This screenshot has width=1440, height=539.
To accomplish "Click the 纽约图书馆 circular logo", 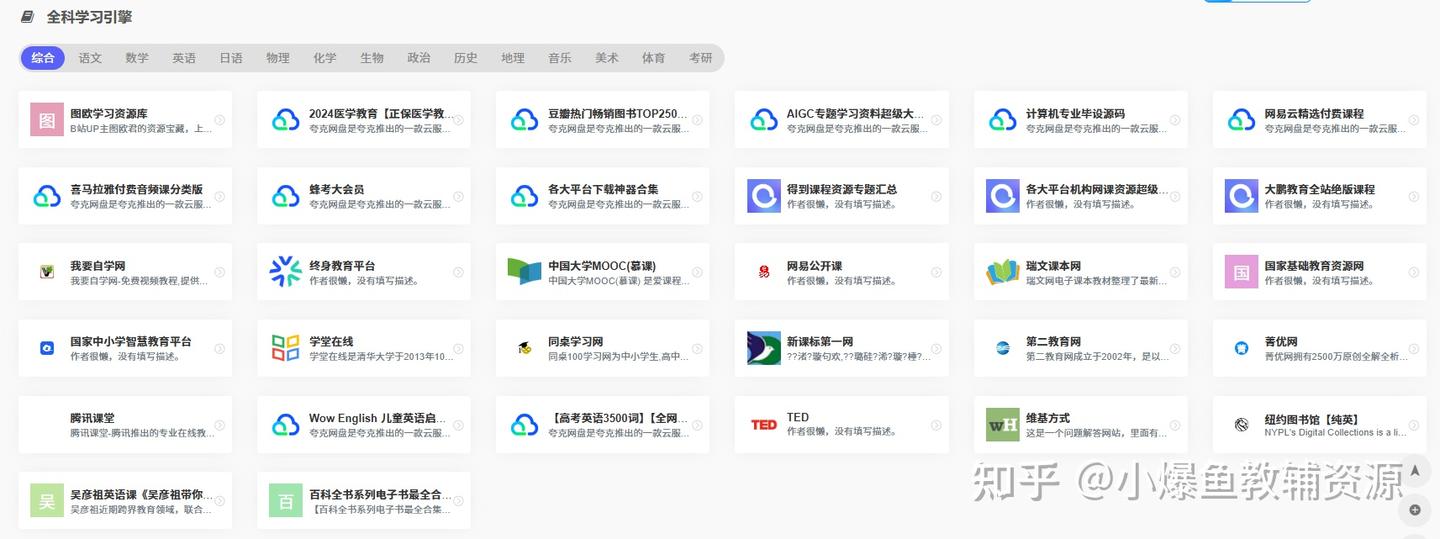I will pyautogui.click(x=1242, y=424).
